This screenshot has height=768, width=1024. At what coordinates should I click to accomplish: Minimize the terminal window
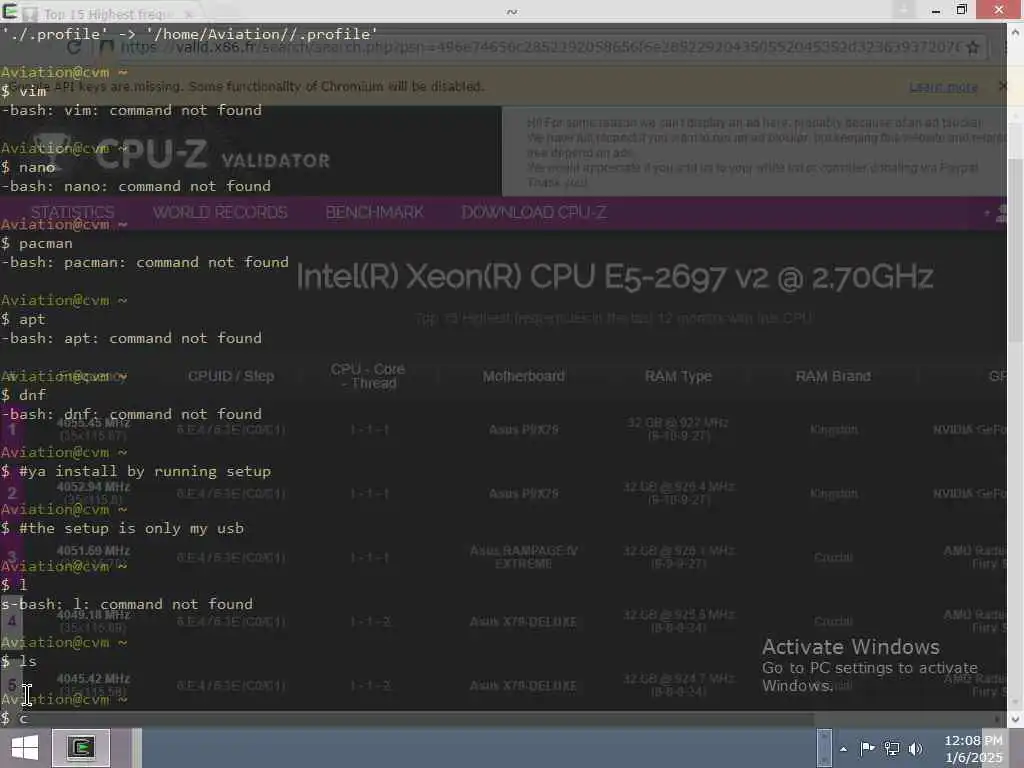(936, 10)
